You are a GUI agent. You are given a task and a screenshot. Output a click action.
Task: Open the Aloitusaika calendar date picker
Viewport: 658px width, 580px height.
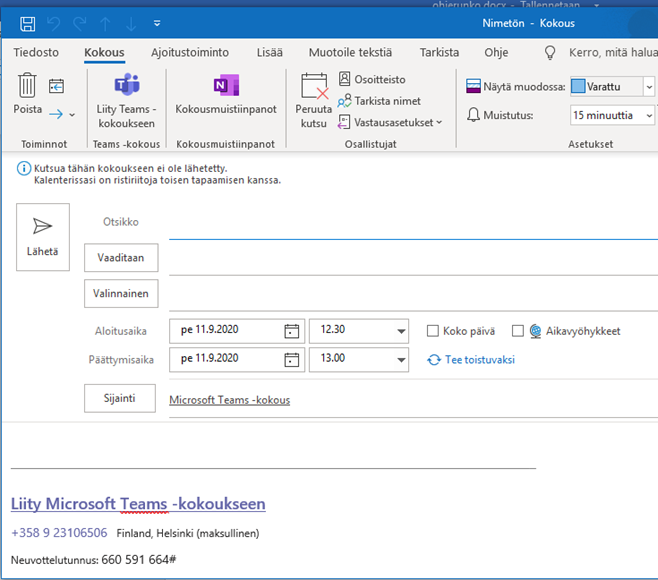(x=292, y=331)
